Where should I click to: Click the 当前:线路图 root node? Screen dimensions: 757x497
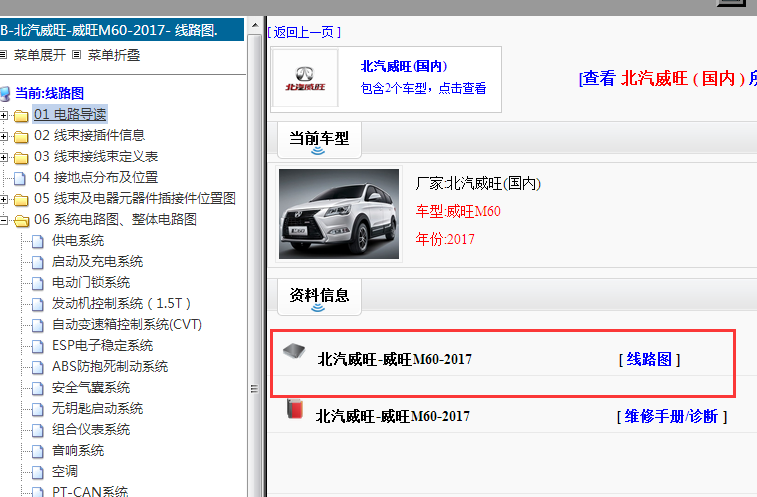pos(50,93)
